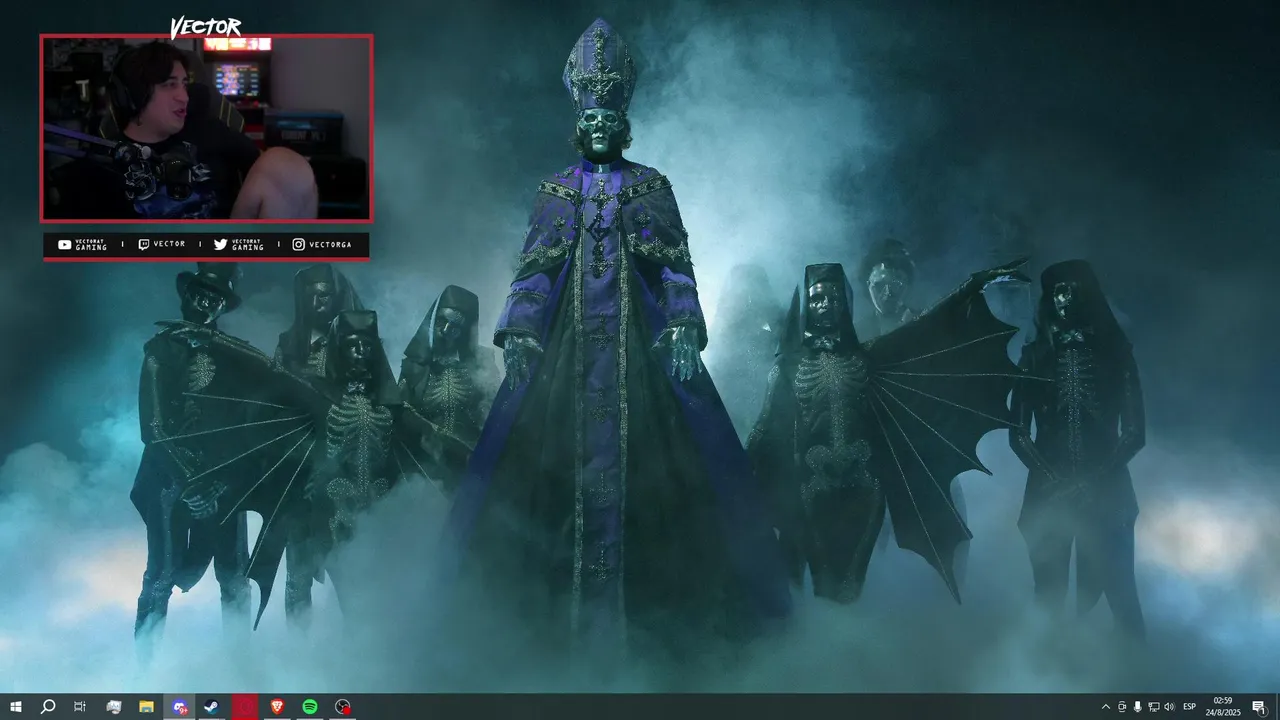Open Steam from the taskbar
The height and width of the screenshot is (720, 1280).
click(x=212, y=707)
